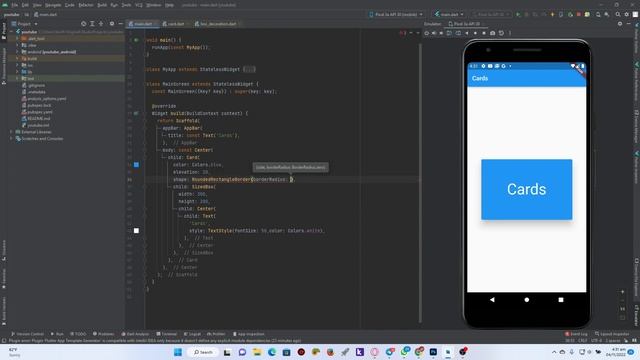
Task: Tap the Android back button in emulator screen
Action: (x=492, y=300)
